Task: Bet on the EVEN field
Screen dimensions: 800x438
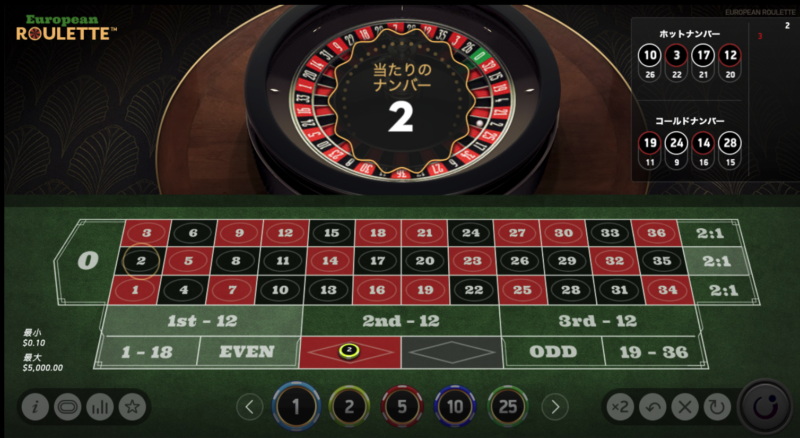Action: coord(247,352)
